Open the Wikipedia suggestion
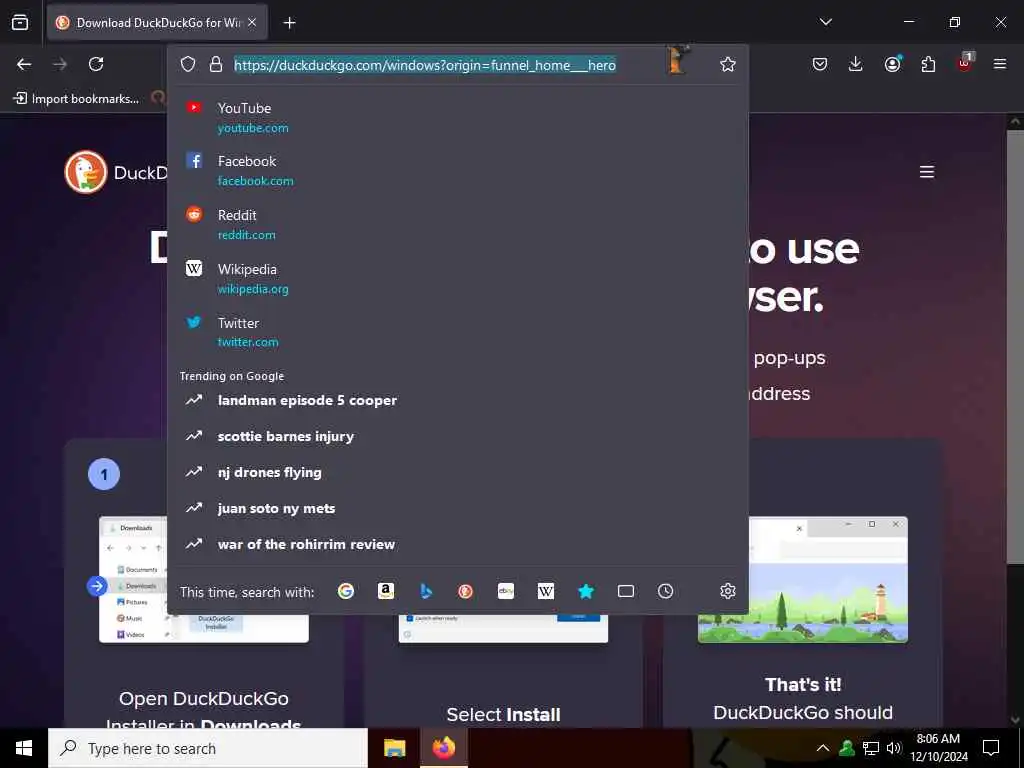Viewport: 1024px width, 768px height. [457, 278]
